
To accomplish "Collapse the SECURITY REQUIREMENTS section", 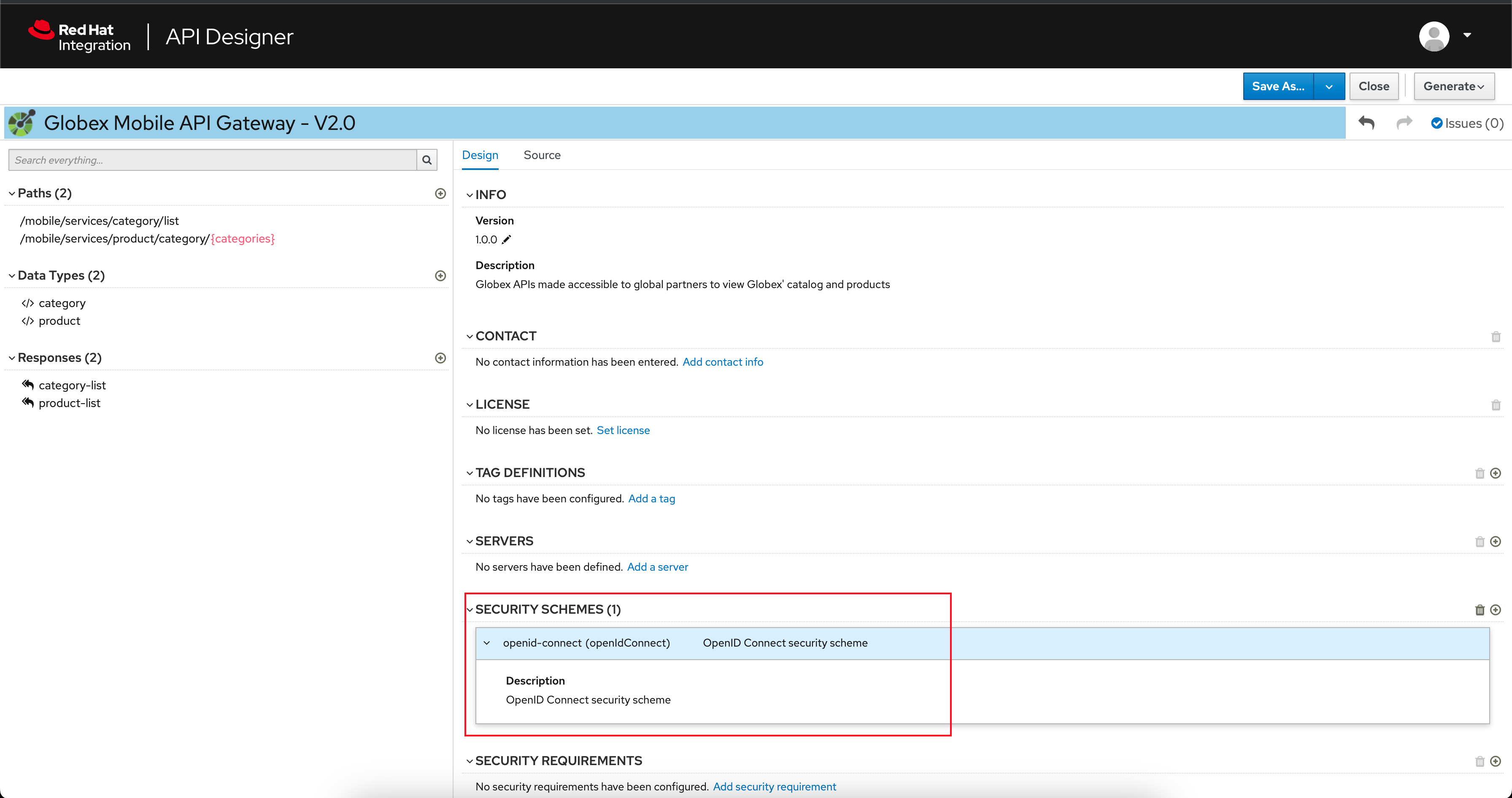I will pos(470,761).
